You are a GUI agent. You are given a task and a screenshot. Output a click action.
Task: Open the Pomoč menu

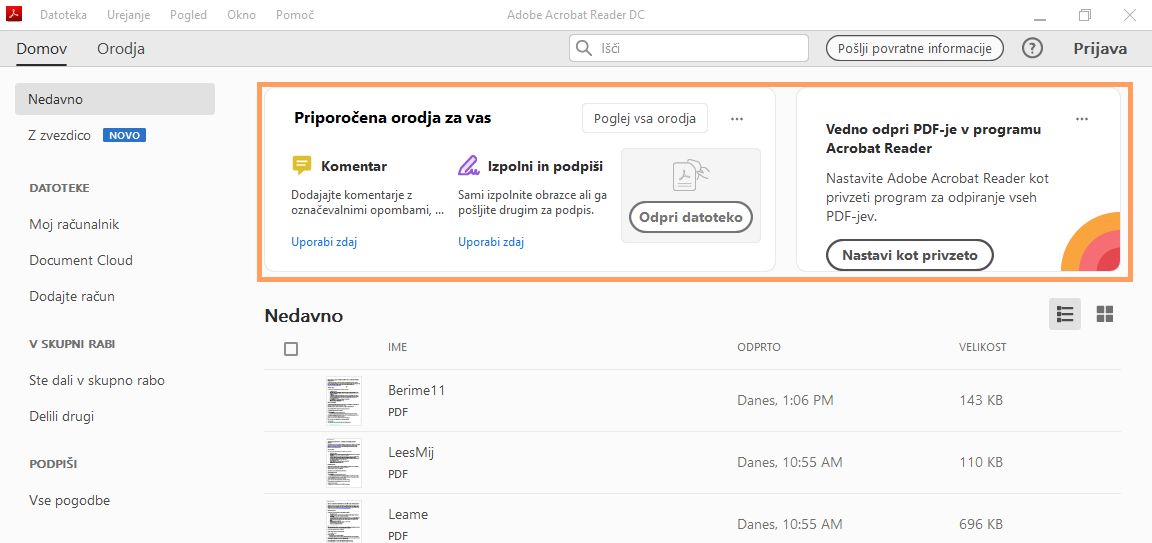(x=295, y=15)
